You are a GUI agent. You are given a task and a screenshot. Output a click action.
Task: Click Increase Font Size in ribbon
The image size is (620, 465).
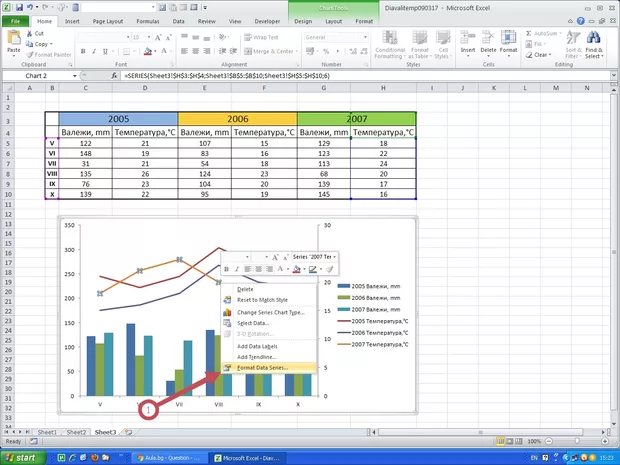(x=158, y=38)
